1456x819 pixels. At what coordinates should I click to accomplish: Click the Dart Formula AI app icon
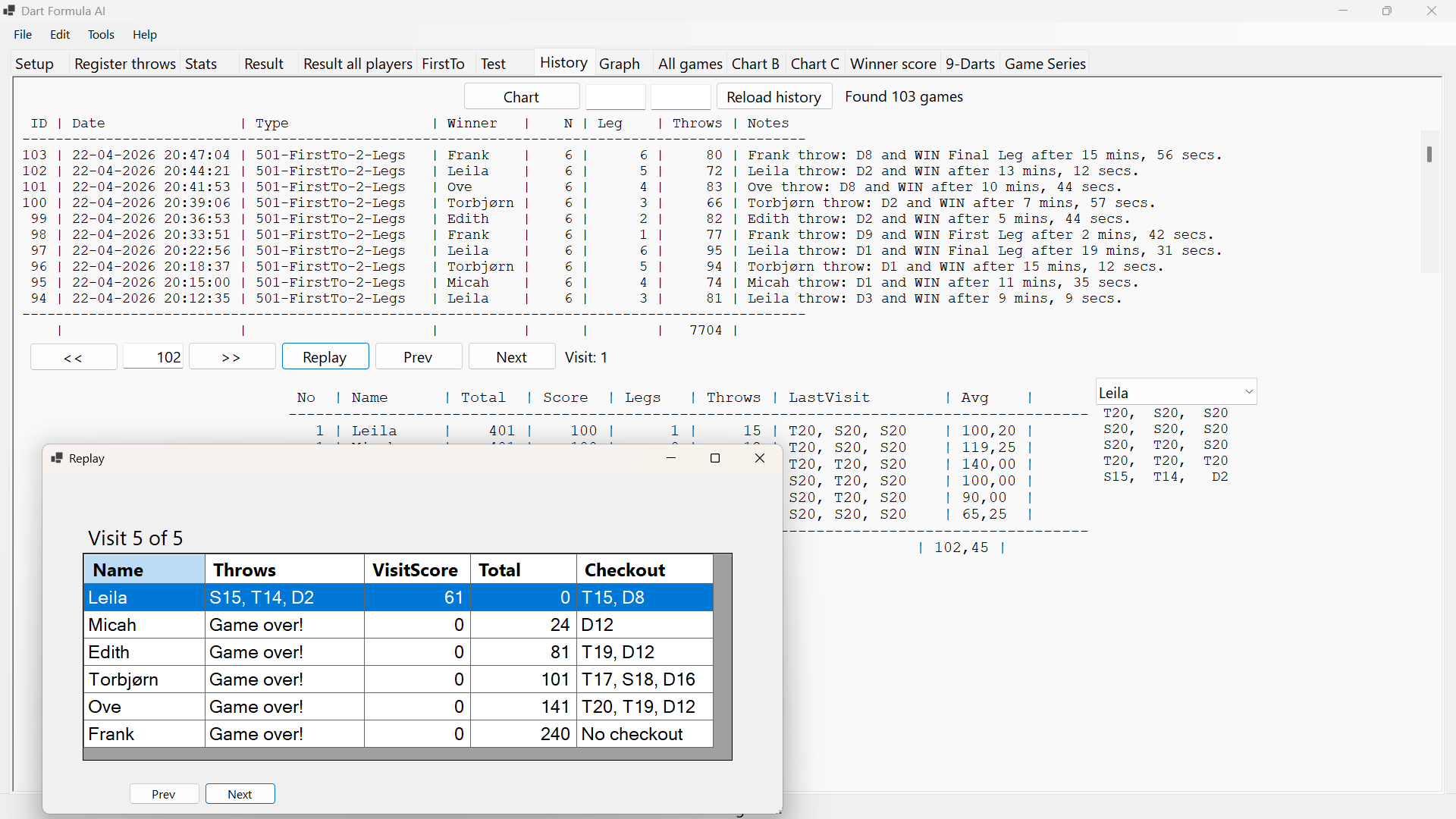9,11
